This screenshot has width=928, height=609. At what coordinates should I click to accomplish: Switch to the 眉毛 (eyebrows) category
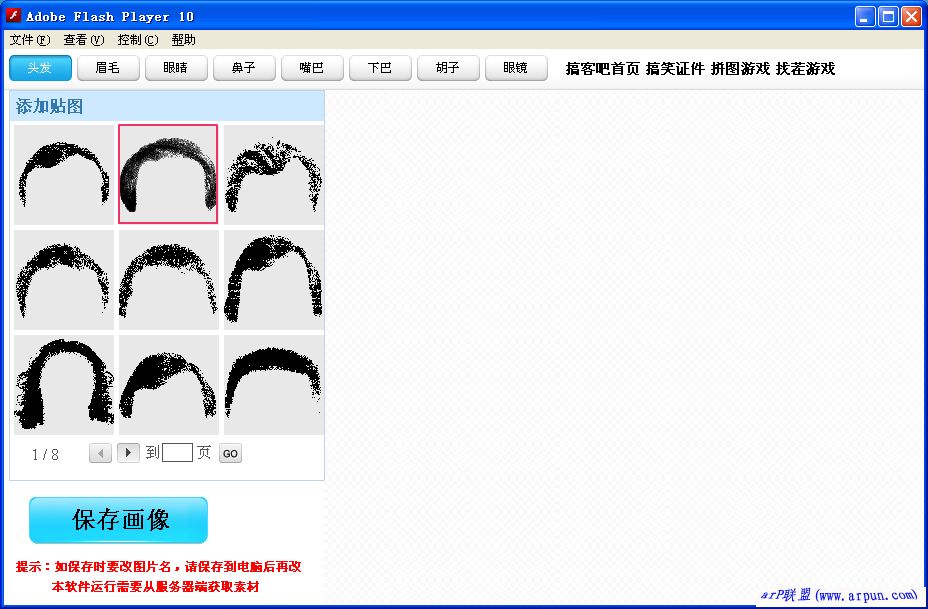pos(108,68)
